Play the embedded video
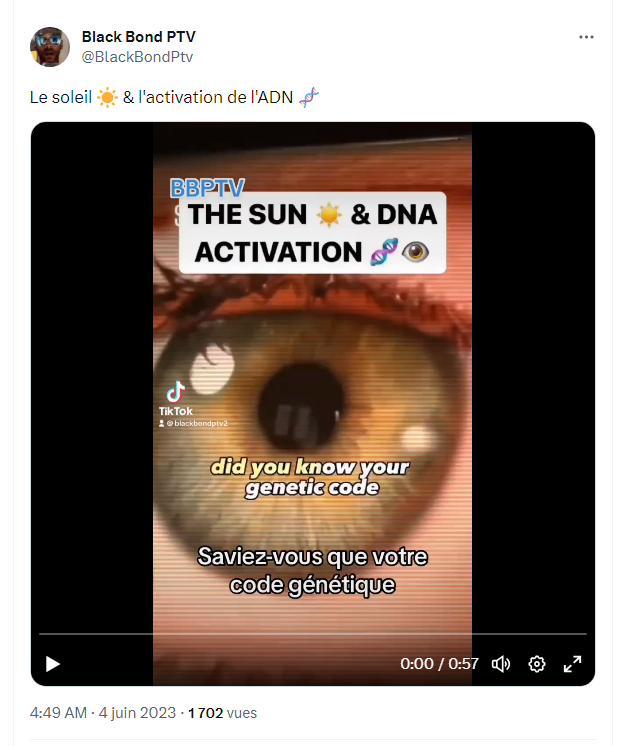 click(53, 664)
